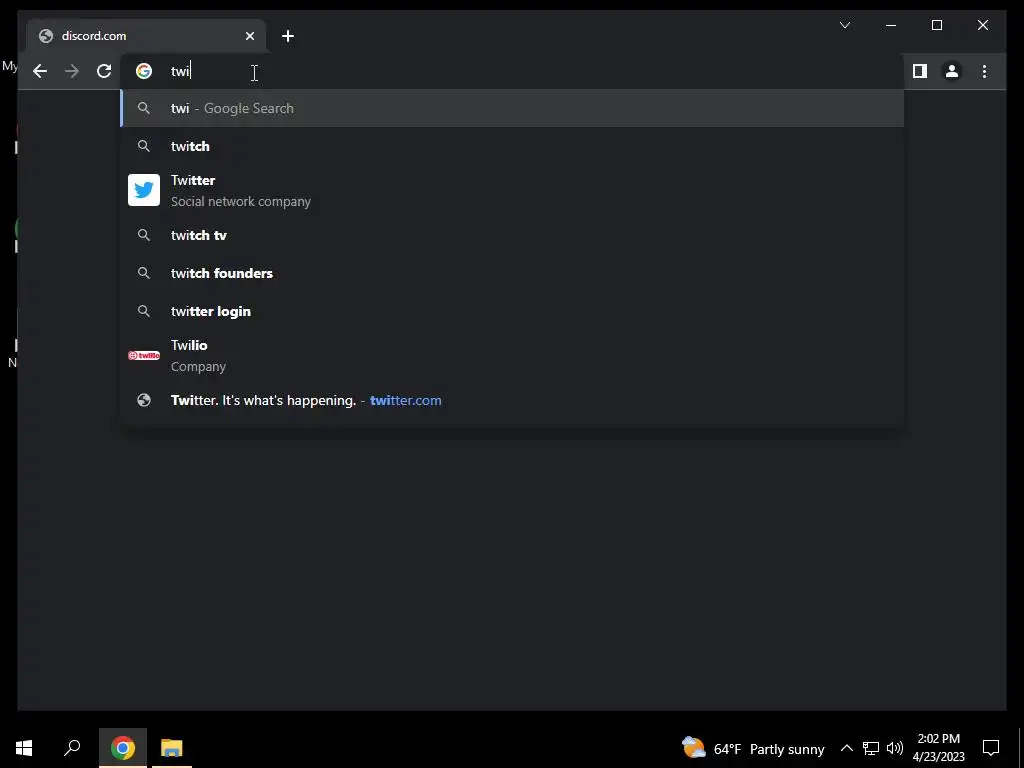Click the Chrome taskbar icon
The width and height of the screenshot is (1024, 768).
point(123,748)
